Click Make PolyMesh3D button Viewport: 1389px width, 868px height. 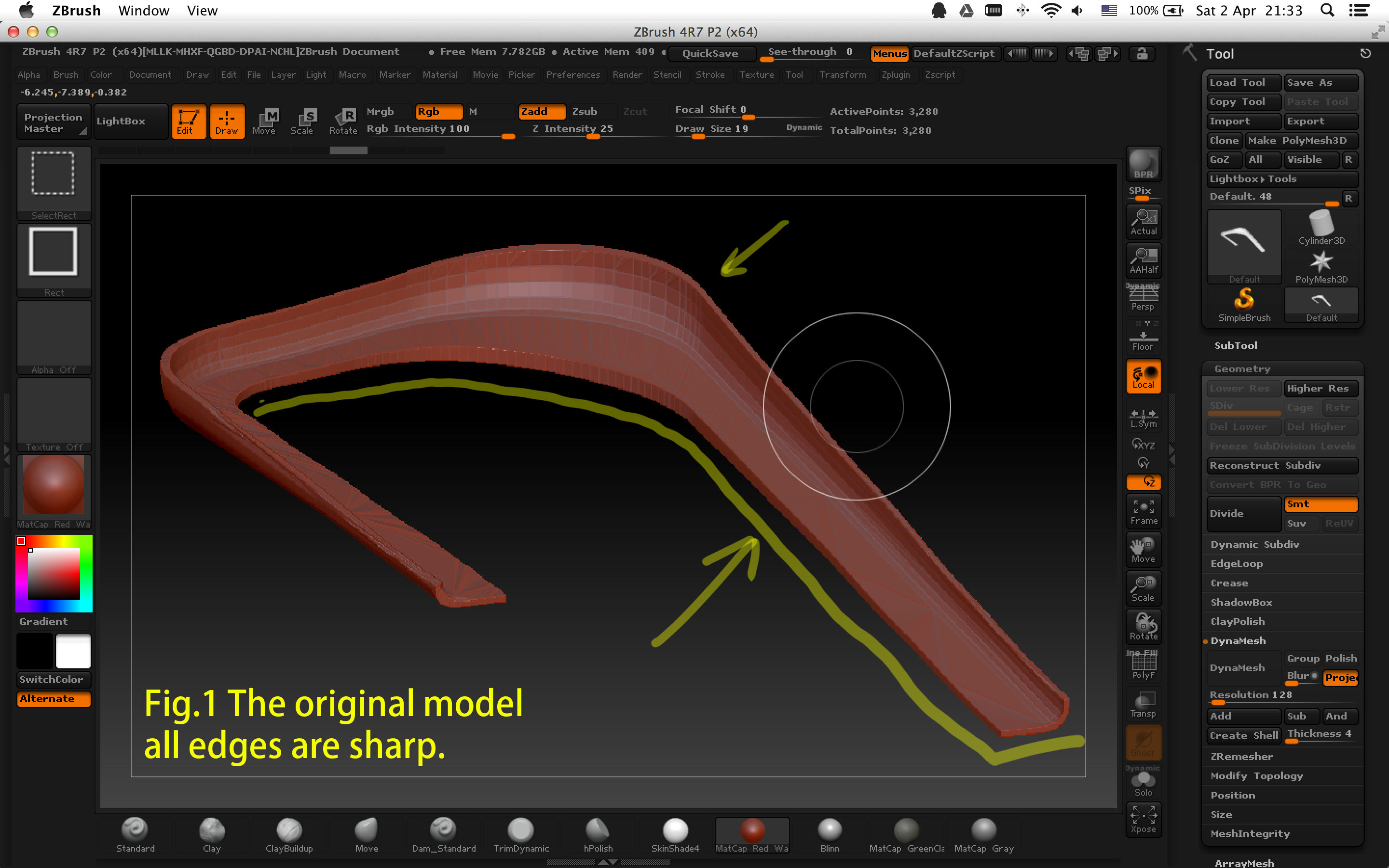(1301, 141)
